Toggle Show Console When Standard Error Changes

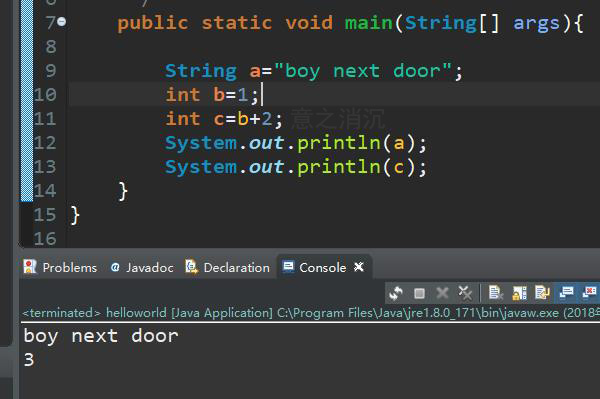[x=589, y=293]
